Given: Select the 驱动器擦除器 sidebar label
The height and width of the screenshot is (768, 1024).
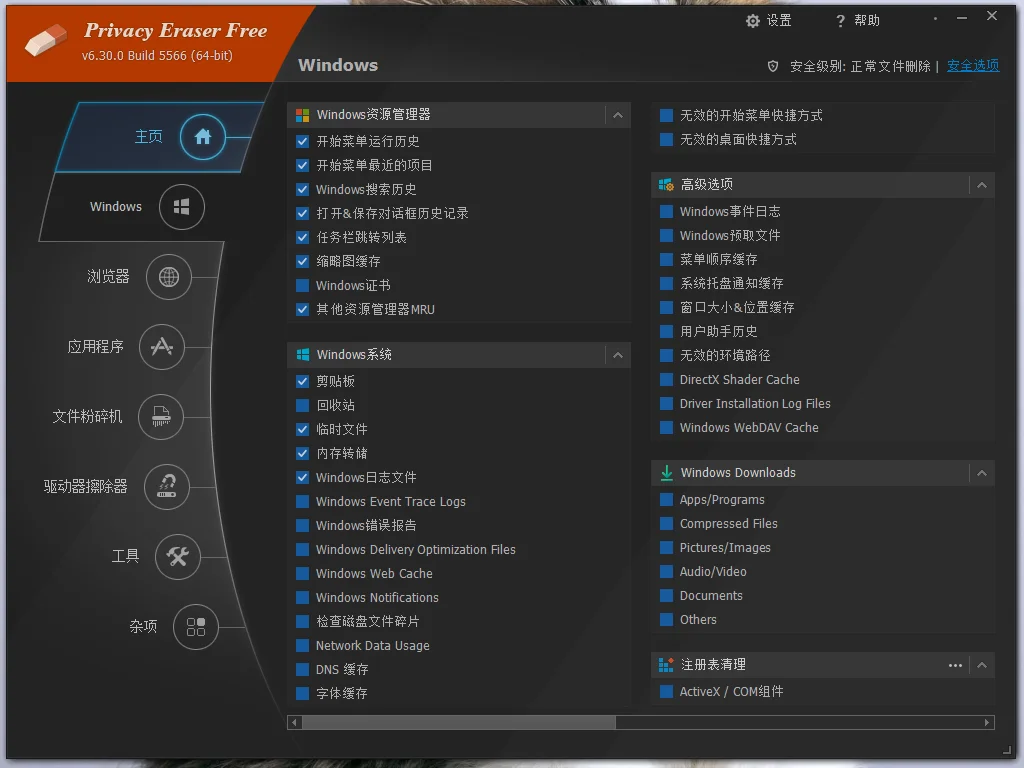Looking at the screenshot, I should pyautogui.click(x=85, y=487).
